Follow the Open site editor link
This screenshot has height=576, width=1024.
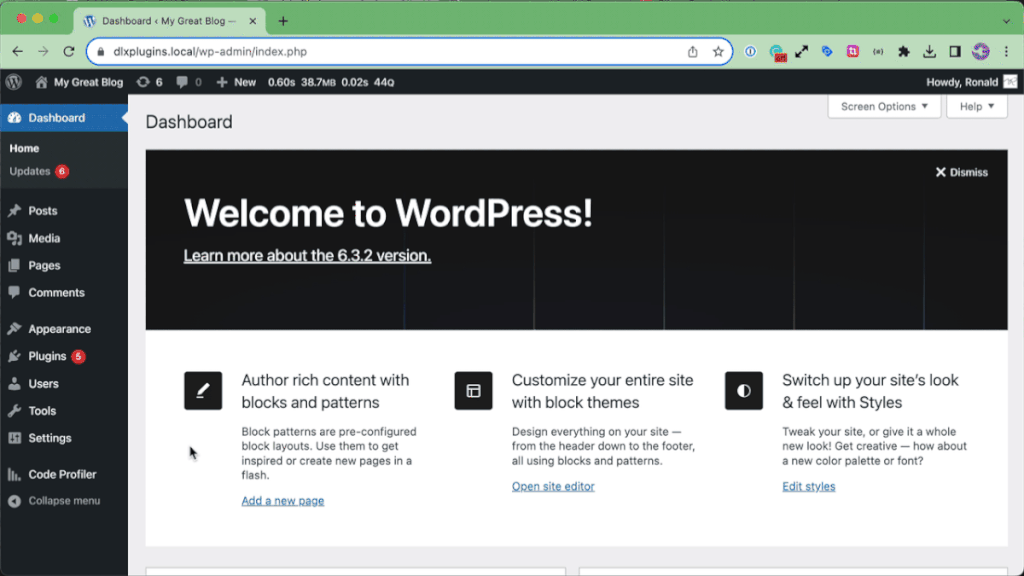tap(553, 487)
